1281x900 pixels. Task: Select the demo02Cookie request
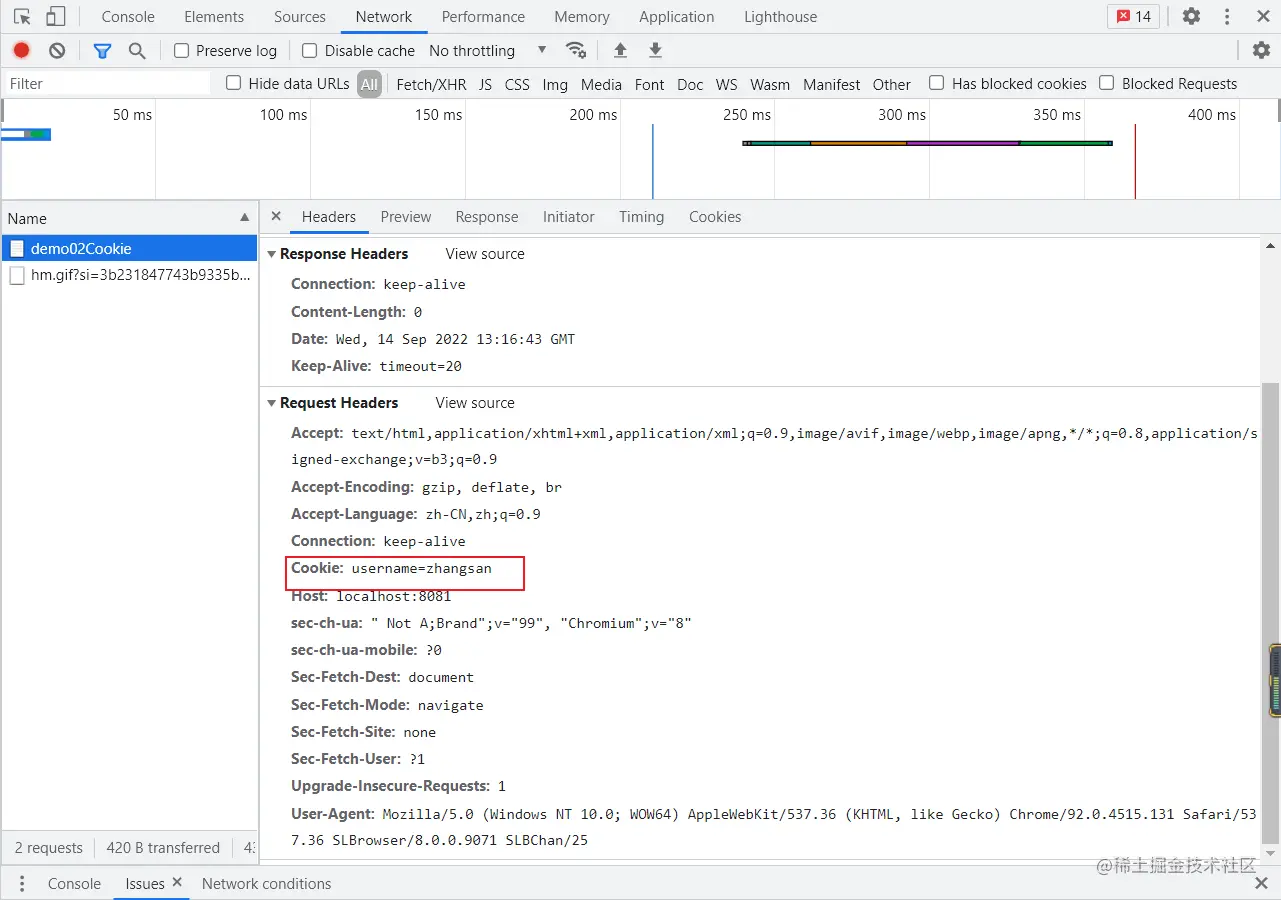129,248
